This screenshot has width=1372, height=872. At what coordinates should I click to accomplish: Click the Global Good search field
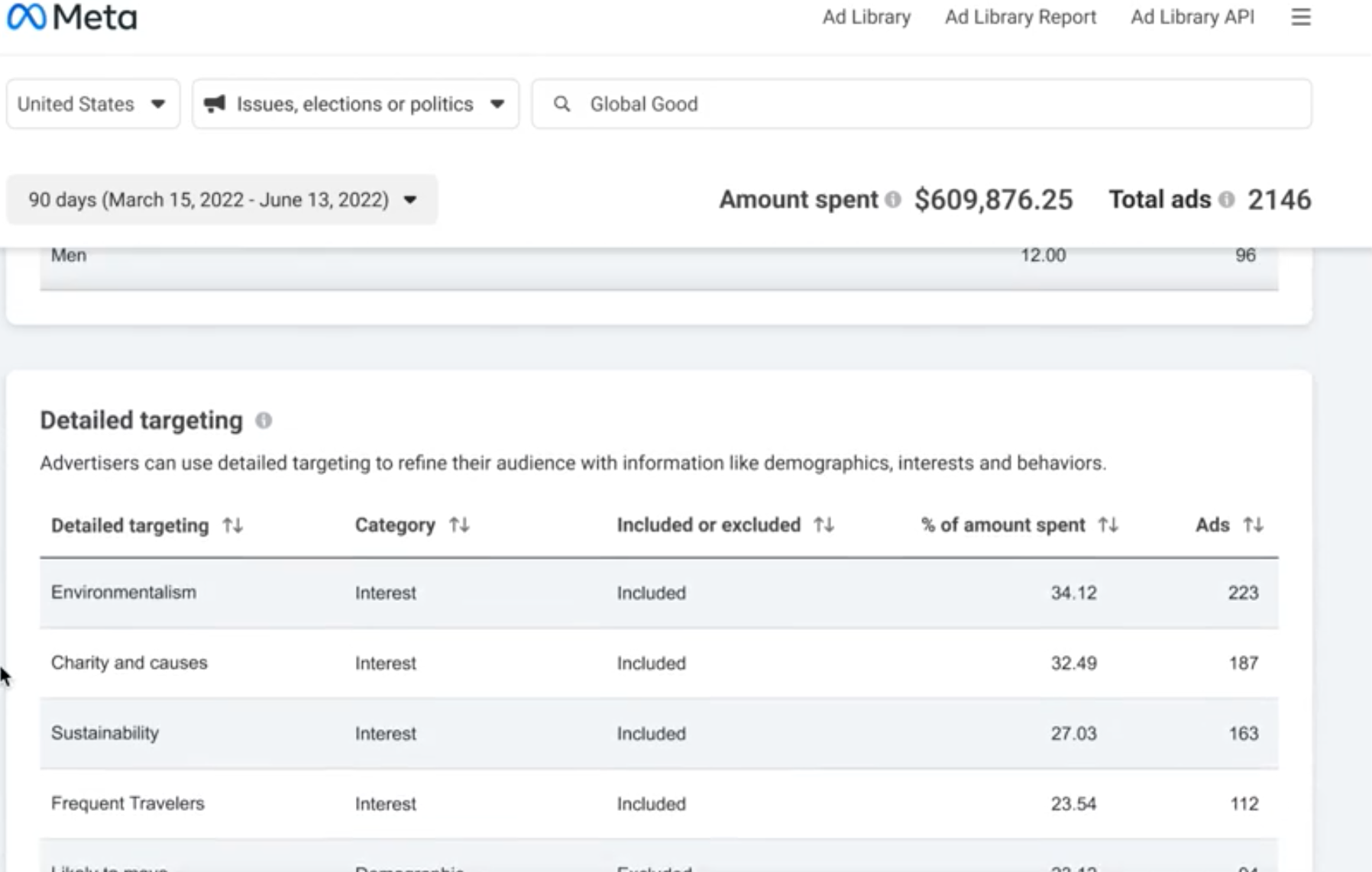tap(940, 104)
